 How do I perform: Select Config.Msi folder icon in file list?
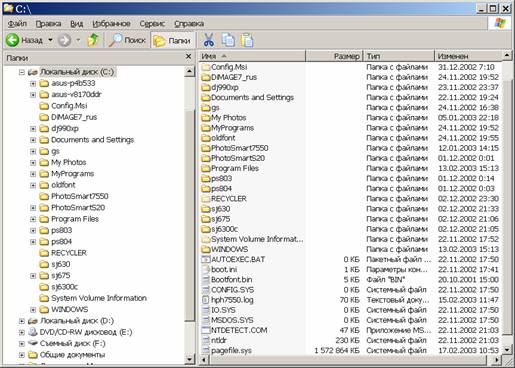(205, 67)
